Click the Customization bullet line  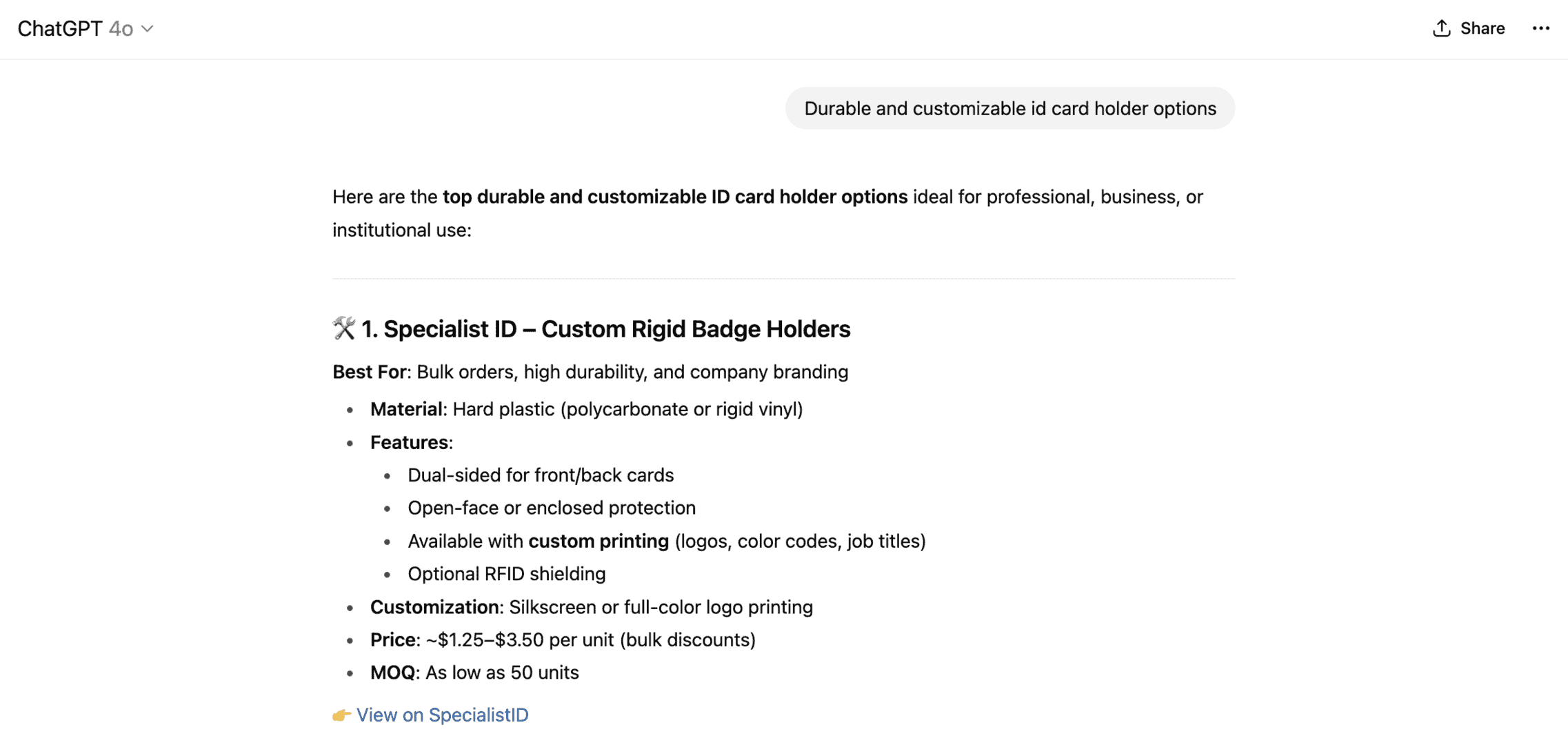point(592,607)
